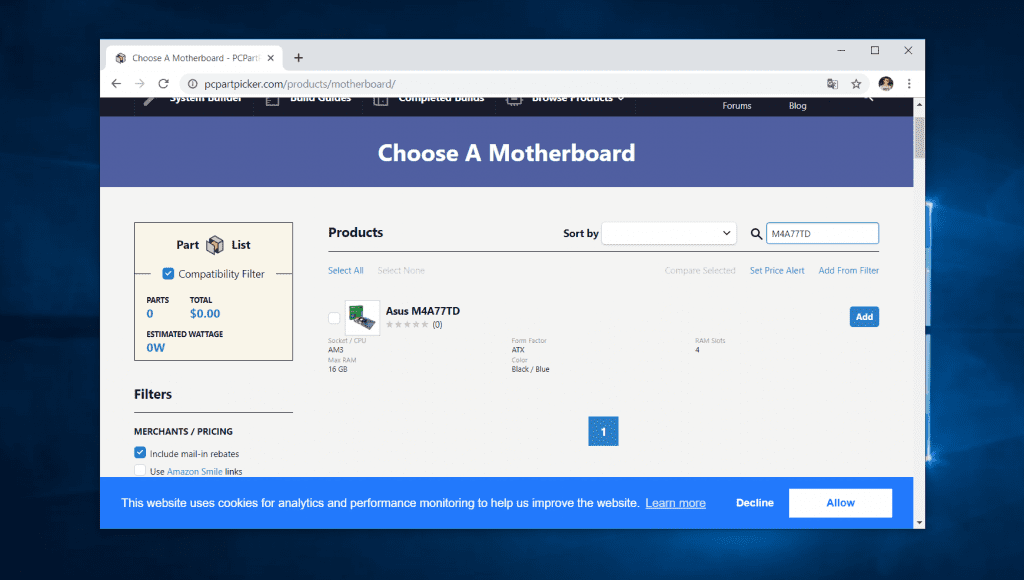This screenshot has width=1024, height=580.
Task: Click scrollbar up arrow
Action: click(920, 104)
